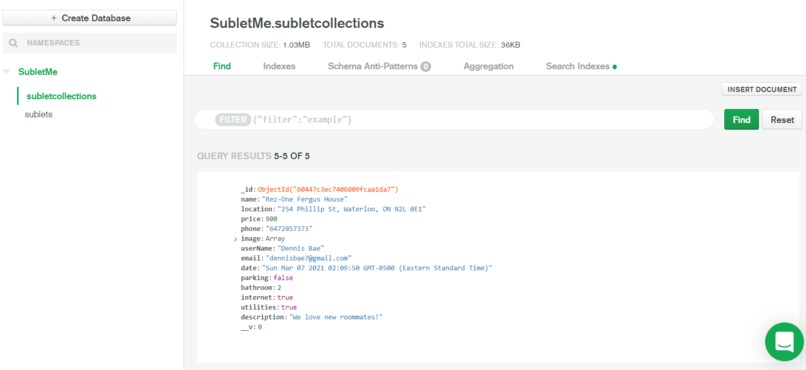The image size is (806, 370).
Task: Select the sublets collection
Action: (x=39, y=115)
